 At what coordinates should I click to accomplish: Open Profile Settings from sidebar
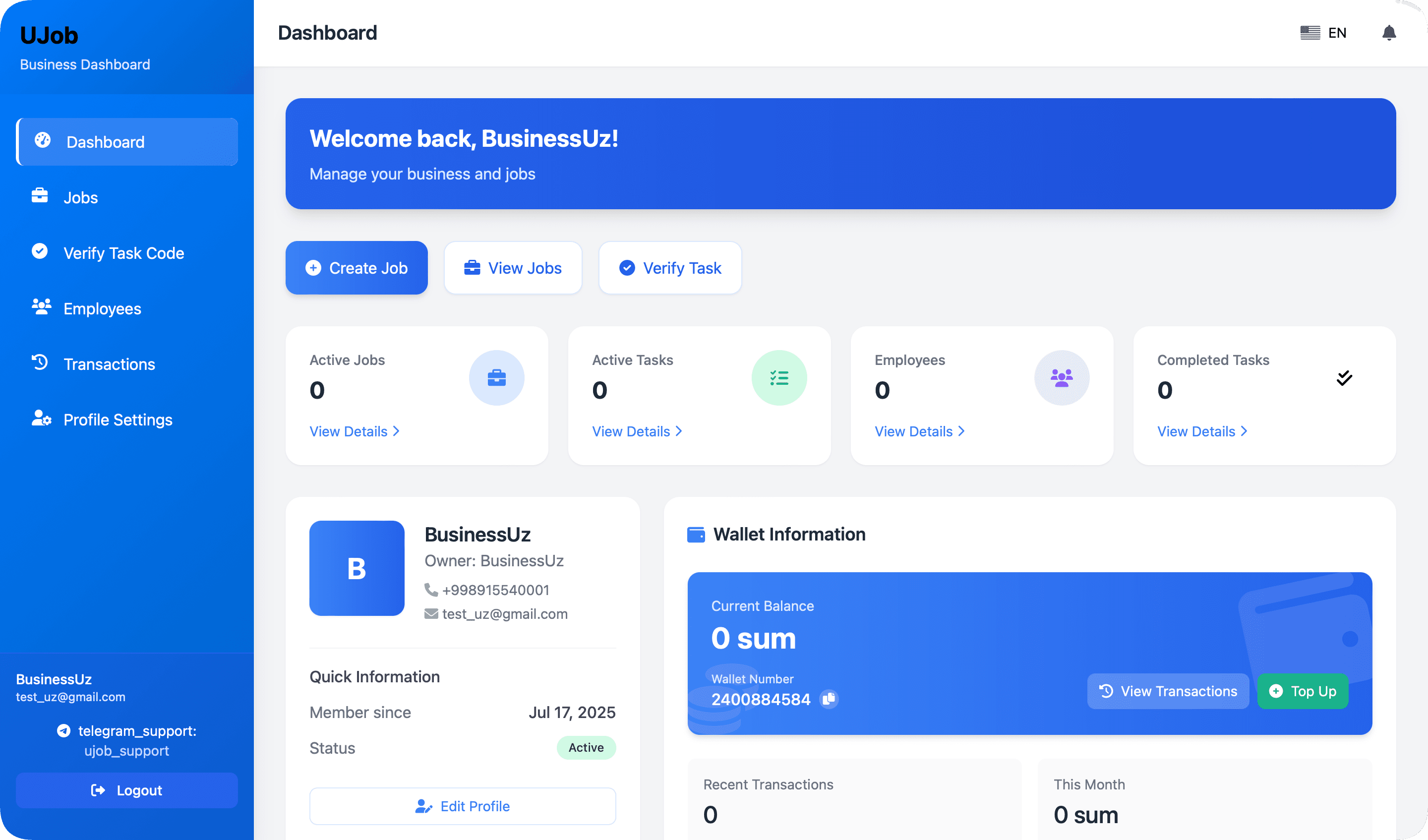pos(118,420)
